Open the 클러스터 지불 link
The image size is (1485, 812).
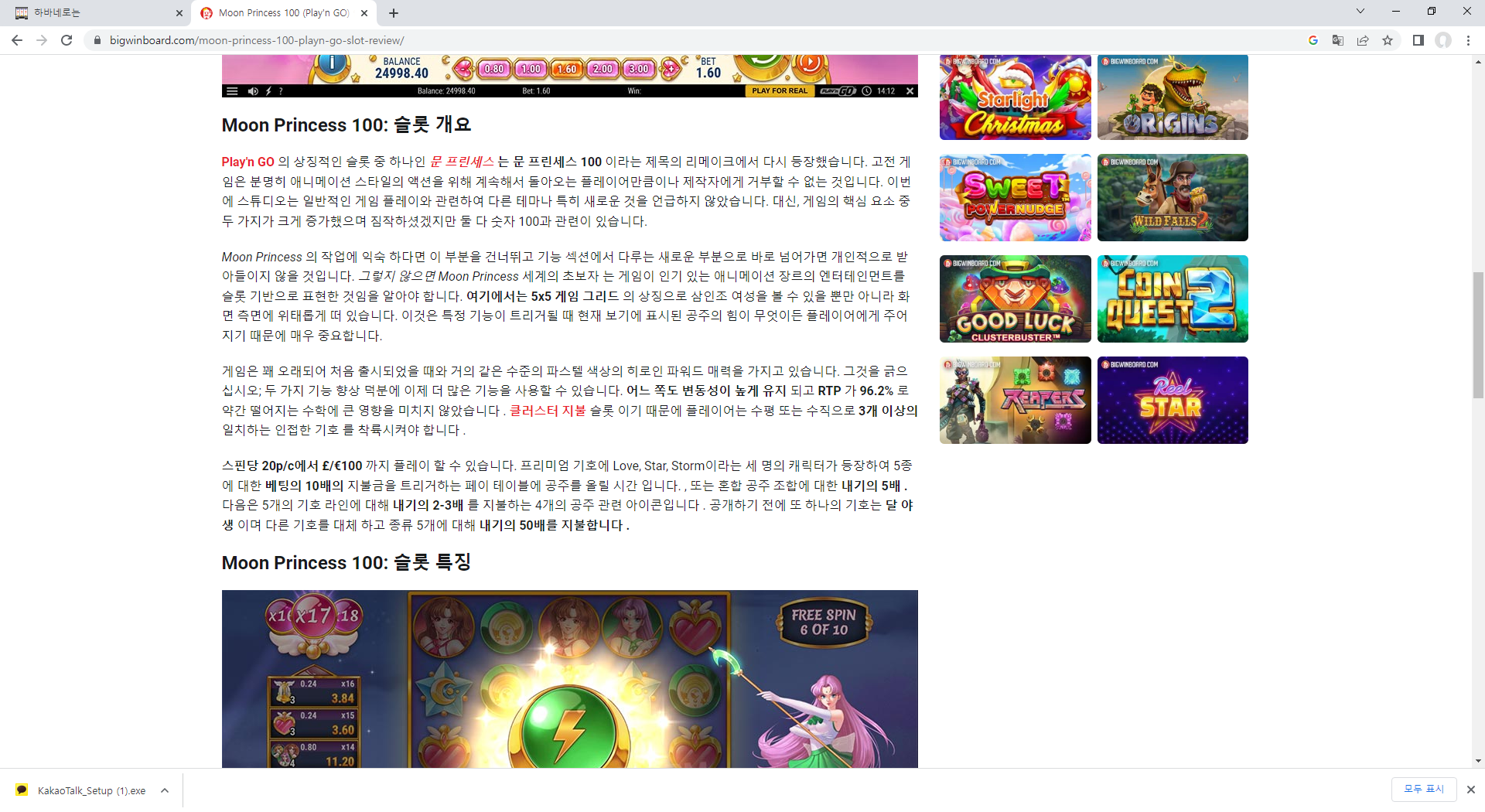tap(548, 411)
